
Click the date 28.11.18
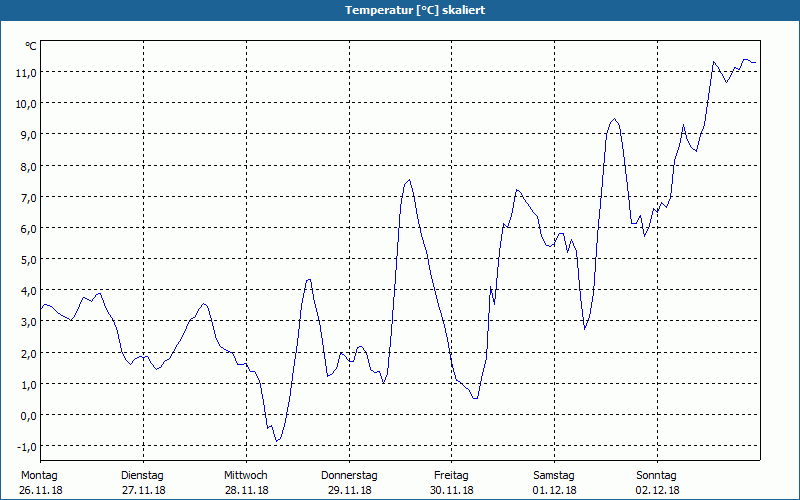tap(246, 490)
